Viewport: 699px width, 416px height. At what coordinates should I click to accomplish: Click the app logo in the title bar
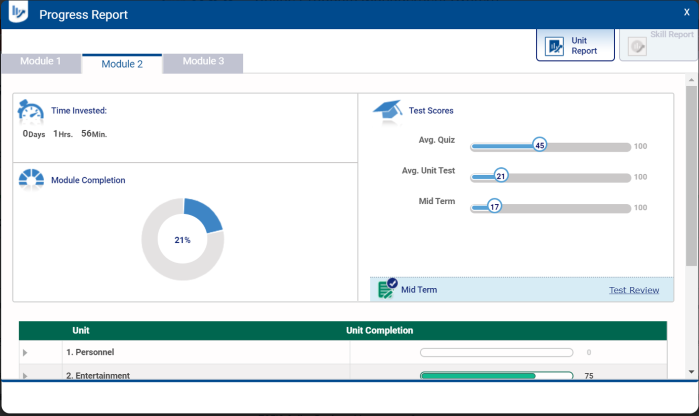pos(19,15)
